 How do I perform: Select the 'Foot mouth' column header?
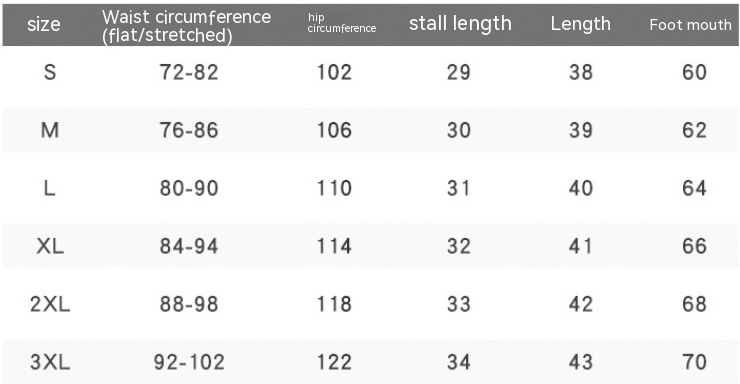pos(690,25)
